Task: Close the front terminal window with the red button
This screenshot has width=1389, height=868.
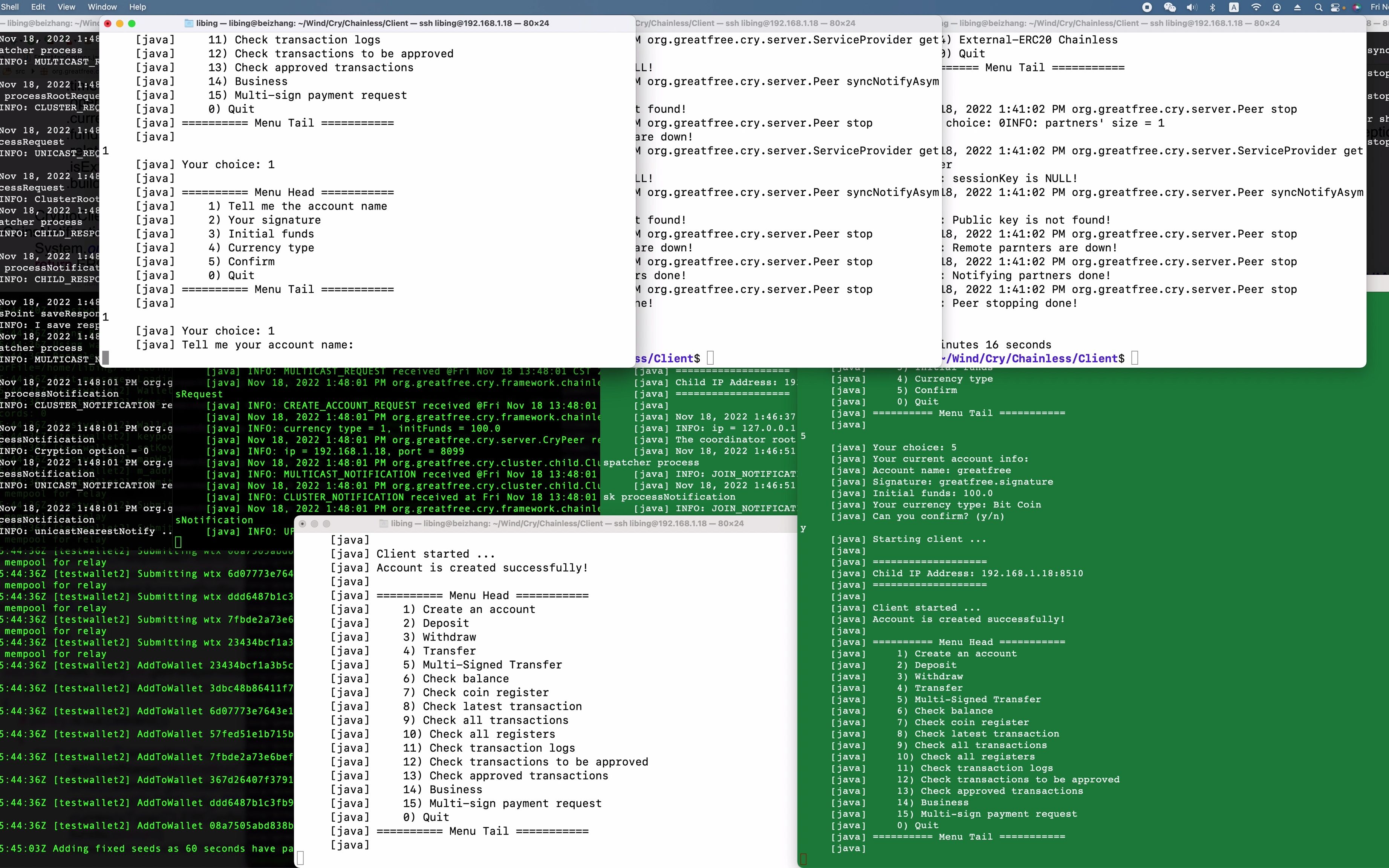Action: 107,23
